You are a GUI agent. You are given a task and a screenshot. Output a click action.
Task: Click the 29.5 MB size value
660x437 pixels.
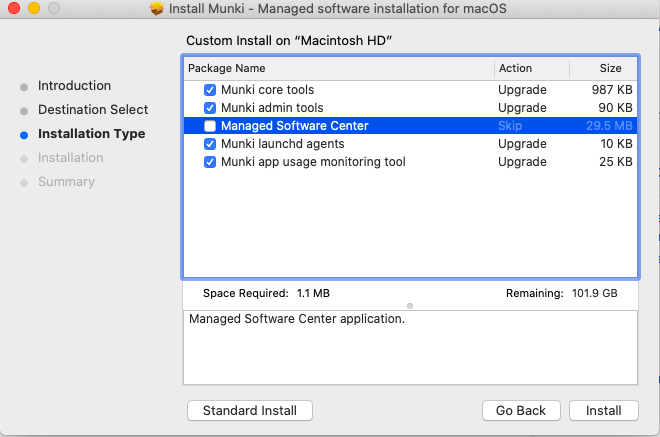pos(609,126)
